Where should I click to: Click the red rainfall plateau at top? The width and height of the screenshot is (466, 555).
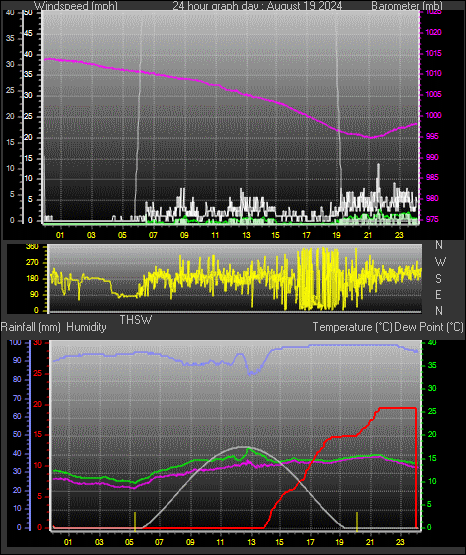coord(397,408)
